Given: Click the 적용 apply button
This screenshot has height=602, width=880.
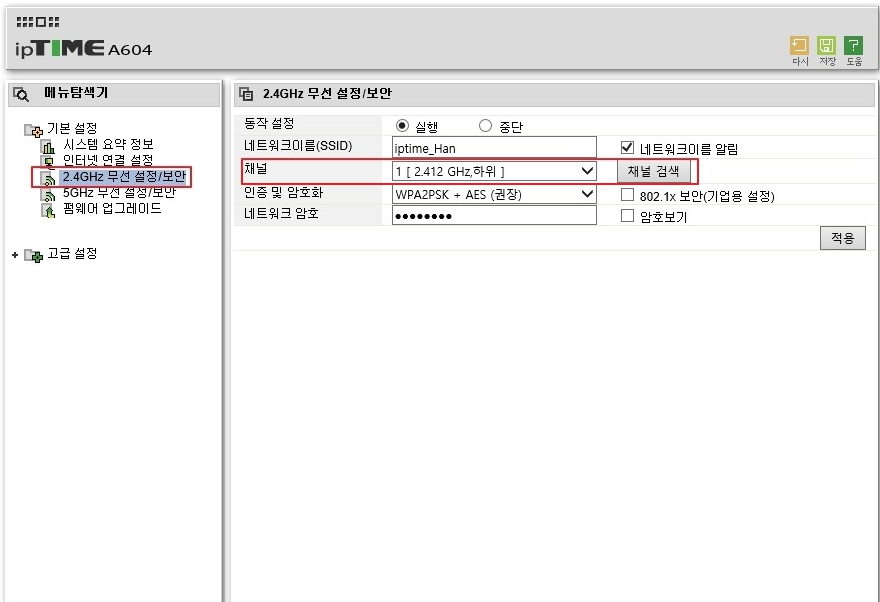Looking at the screenshot, I should [x=842, y=238].
